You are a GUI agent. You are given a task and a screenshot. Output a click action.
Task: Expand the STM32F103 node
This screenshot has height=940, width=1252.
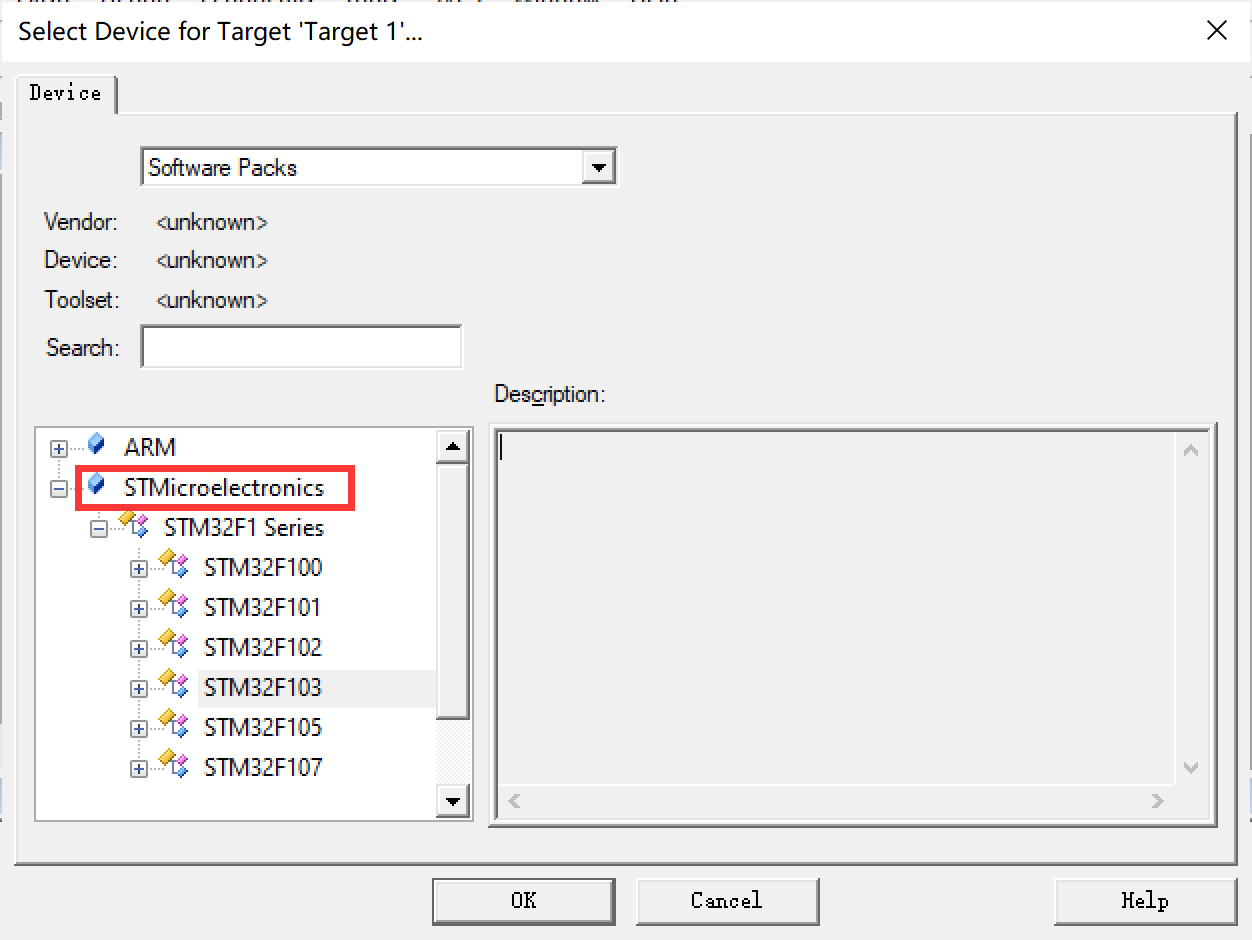click(x=139, y=689)
